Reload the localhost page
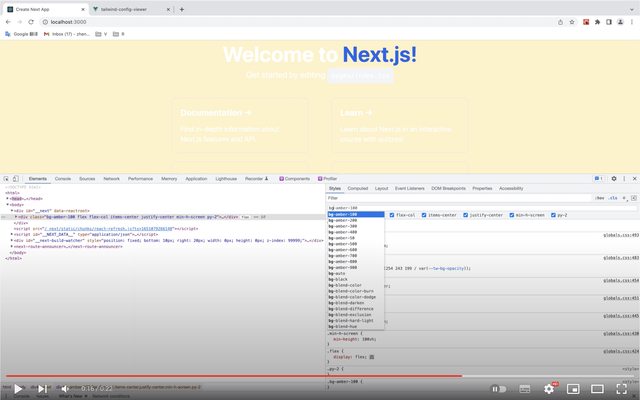Screen dimensions: 640x400 (x=31, y=22)
